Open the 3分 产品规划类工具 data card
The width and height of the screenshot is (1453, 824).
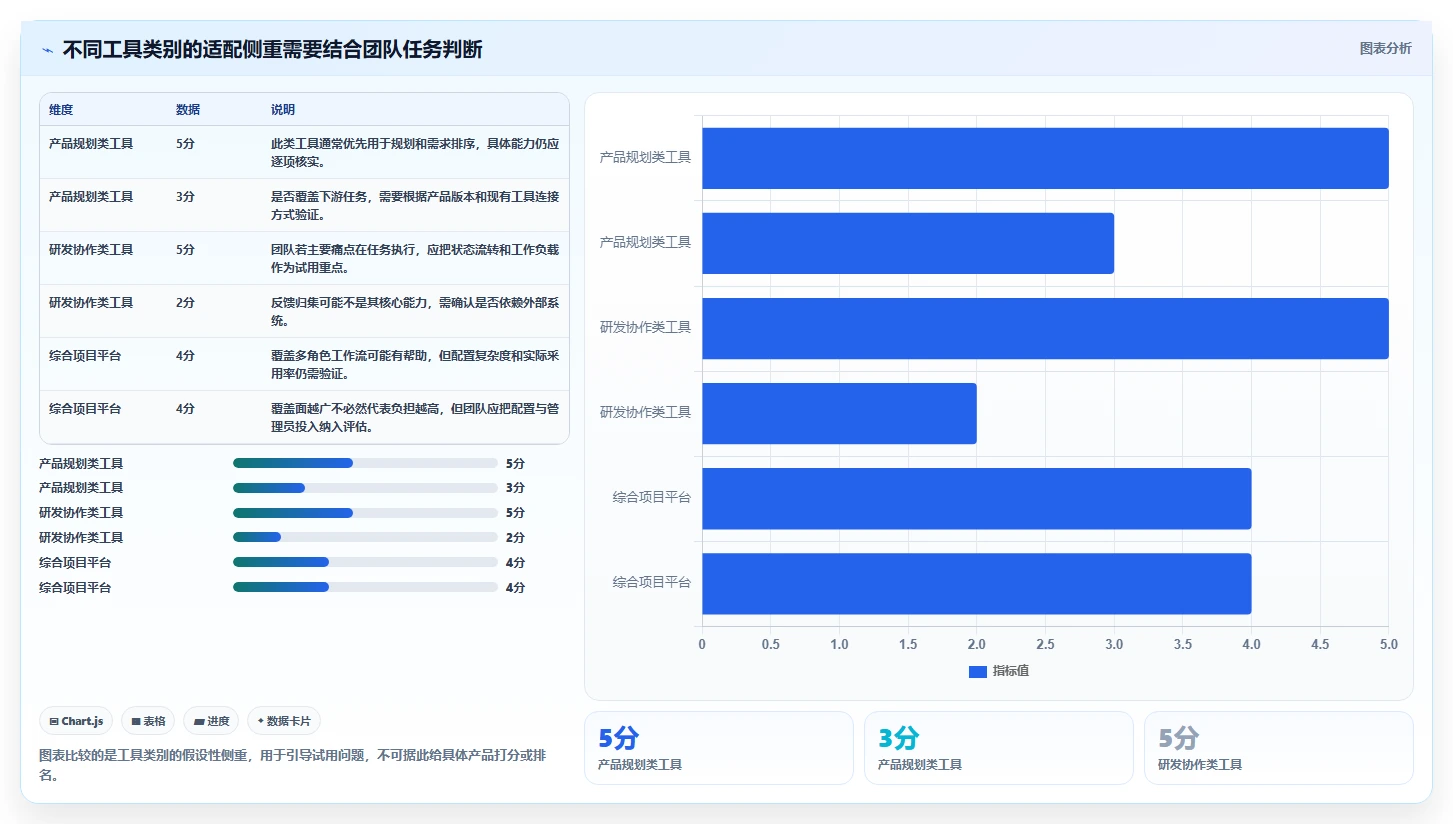[999, 748]
